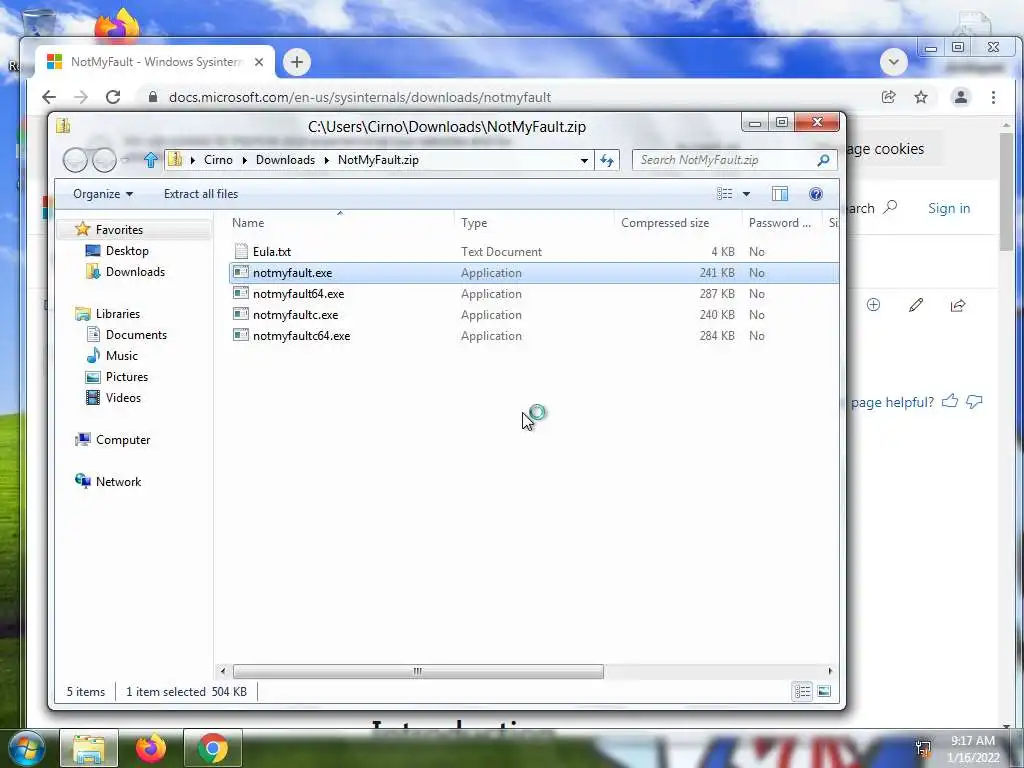Click the add to collection plus icon
Screen dimensions: 1024x768
pyautogui.click(x=873, y=305)
